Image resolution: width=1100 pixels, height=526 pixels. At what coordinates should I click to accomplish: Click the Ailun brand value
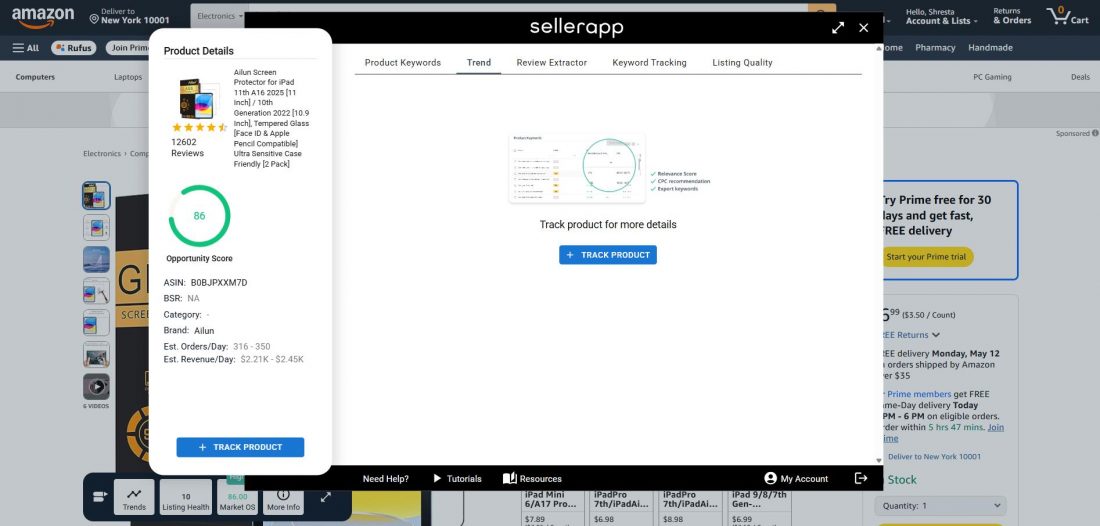(204, 330)
